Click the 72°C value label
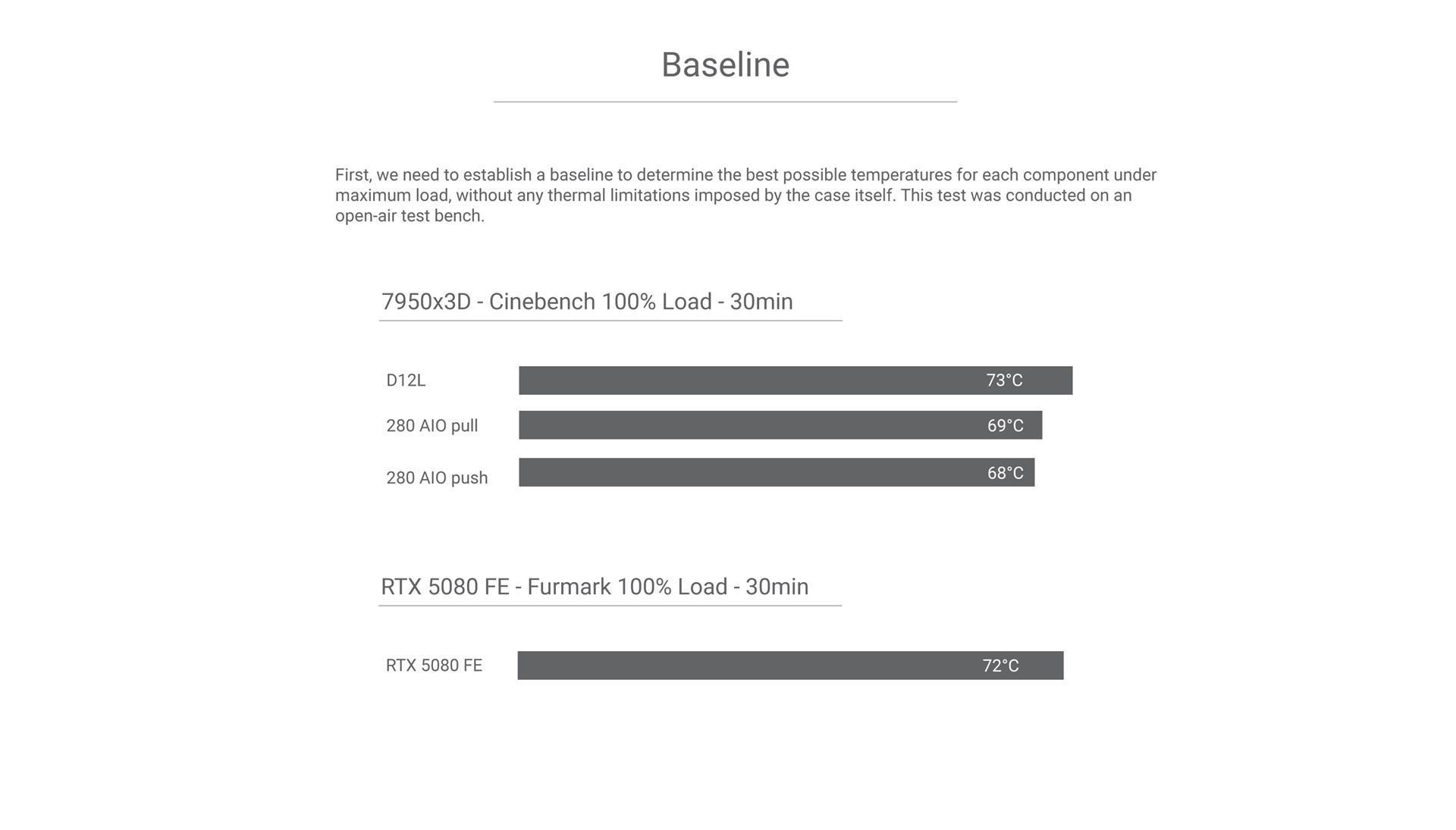This screenshot has height=830, width=1456. click(x=1000, y=666)
